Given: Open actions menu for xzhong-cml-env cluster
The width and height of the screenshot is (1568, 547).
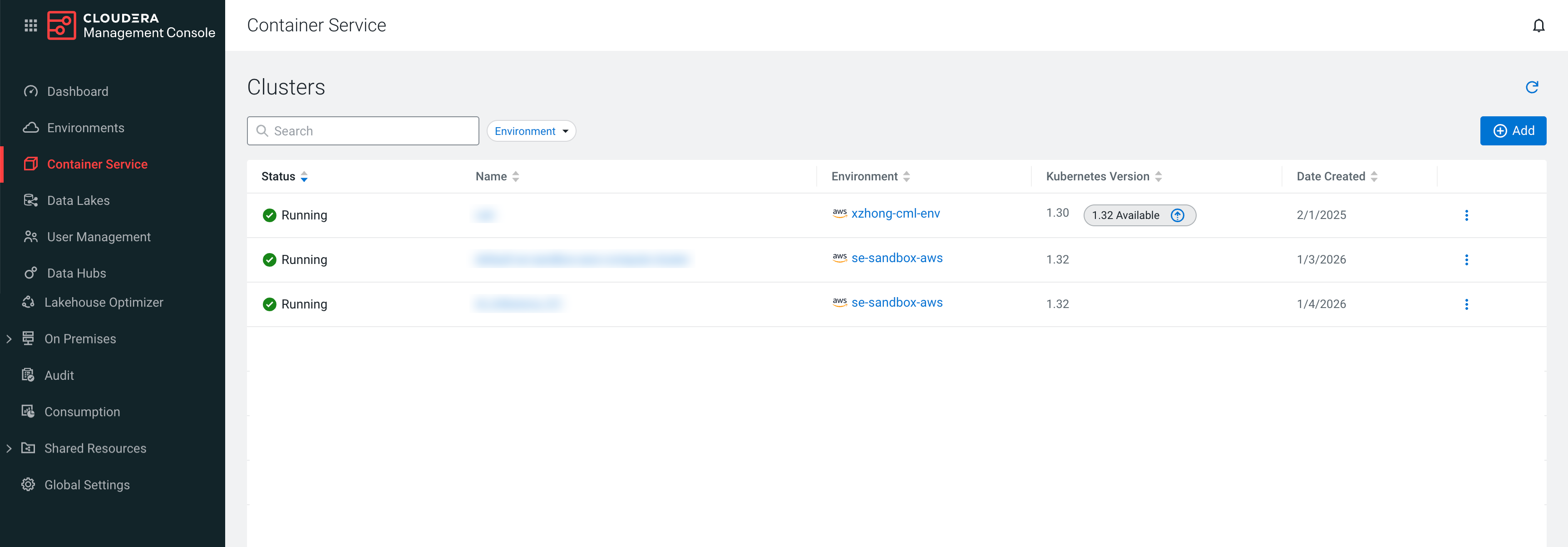Looking at the screenshot, I should click(x=1466, y=215).
